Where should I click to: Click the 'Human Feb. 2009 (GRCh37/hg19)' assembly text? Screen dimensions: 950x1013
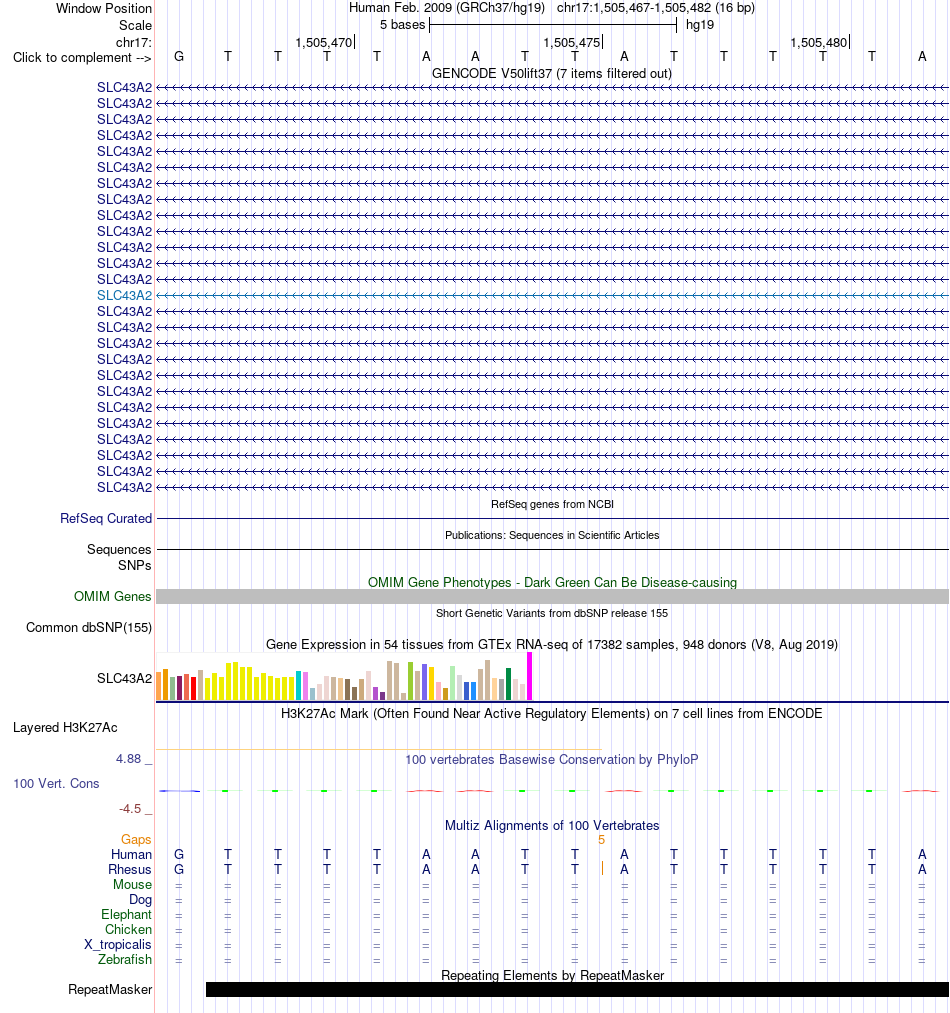pos(447,8)
